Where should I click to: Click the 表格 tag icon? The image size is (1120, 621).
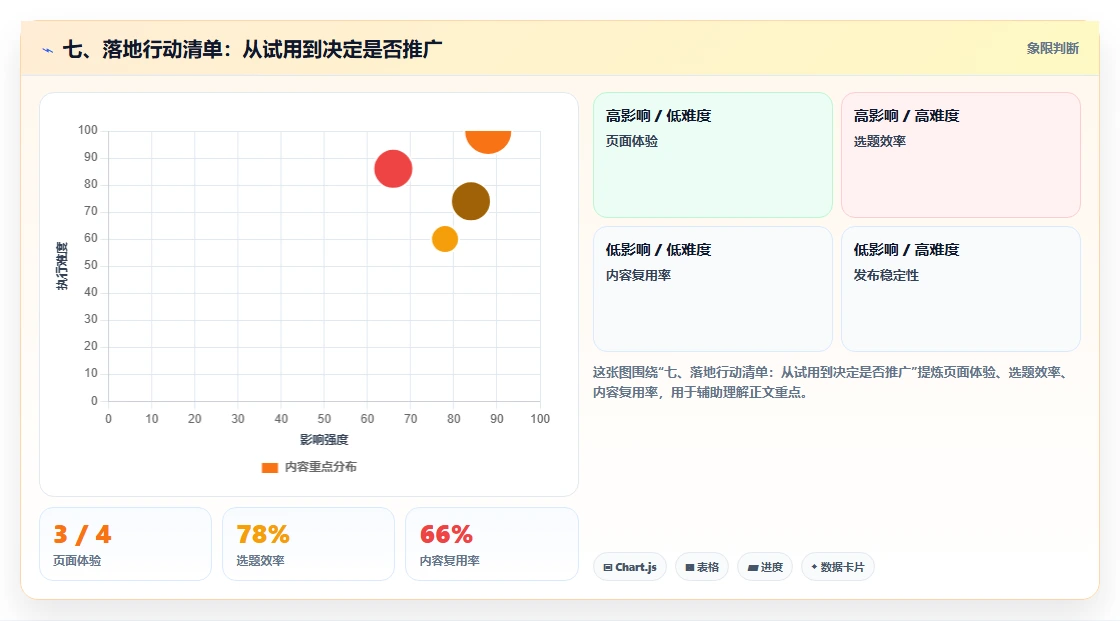coord(690,567)
